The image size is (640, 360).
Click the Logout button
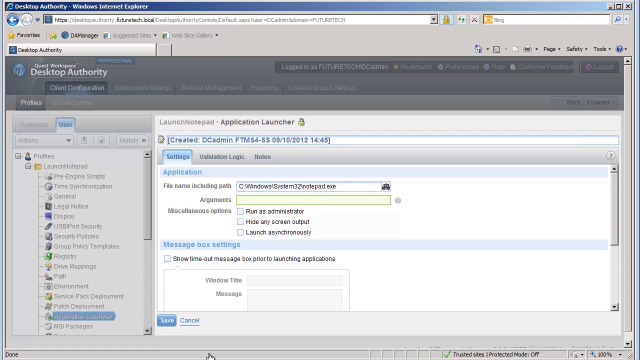pyautogui.click(x=600, y=67)
